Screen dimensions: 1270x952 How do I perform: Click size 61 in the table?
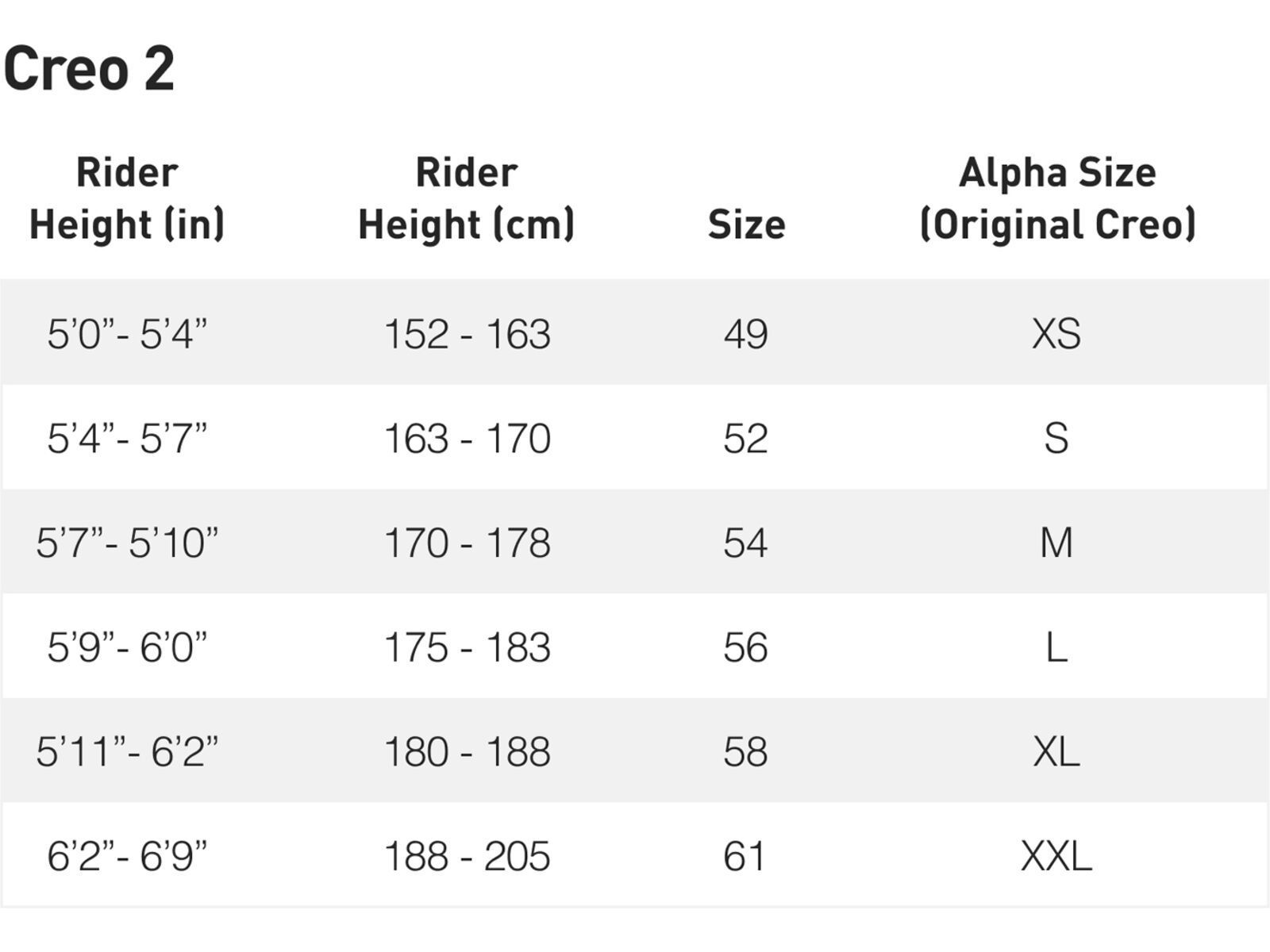click(745, 856)
